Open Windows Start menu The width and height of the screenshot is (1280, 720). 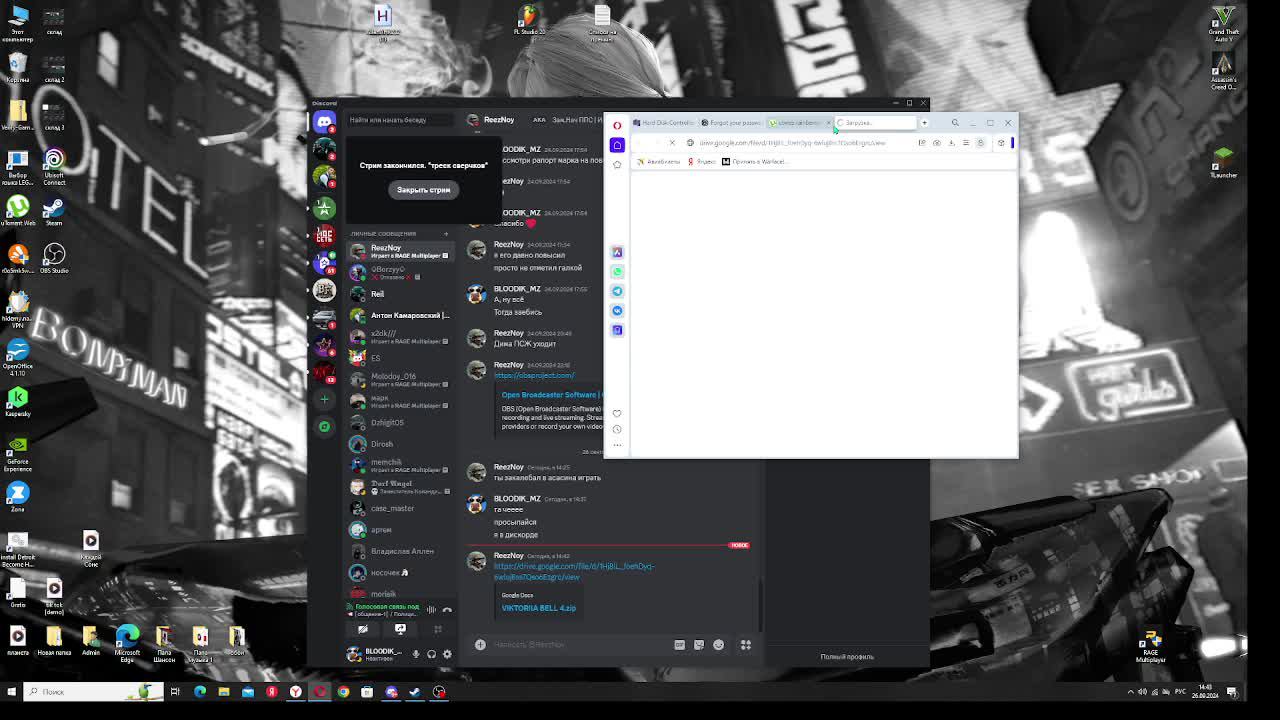pos(12,691)
